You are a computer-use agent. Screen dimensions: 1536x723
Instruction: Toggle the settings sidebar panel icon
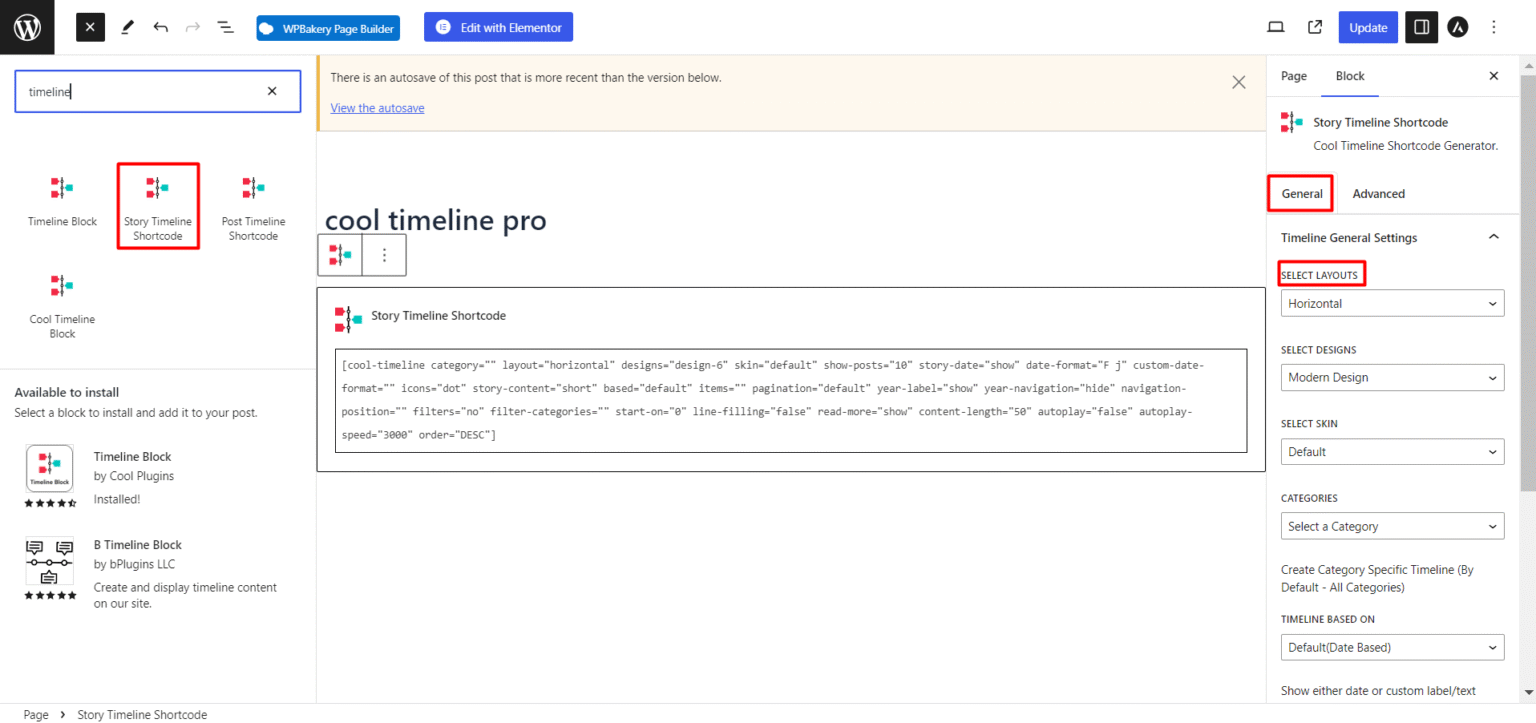(x=1420, y=27)
